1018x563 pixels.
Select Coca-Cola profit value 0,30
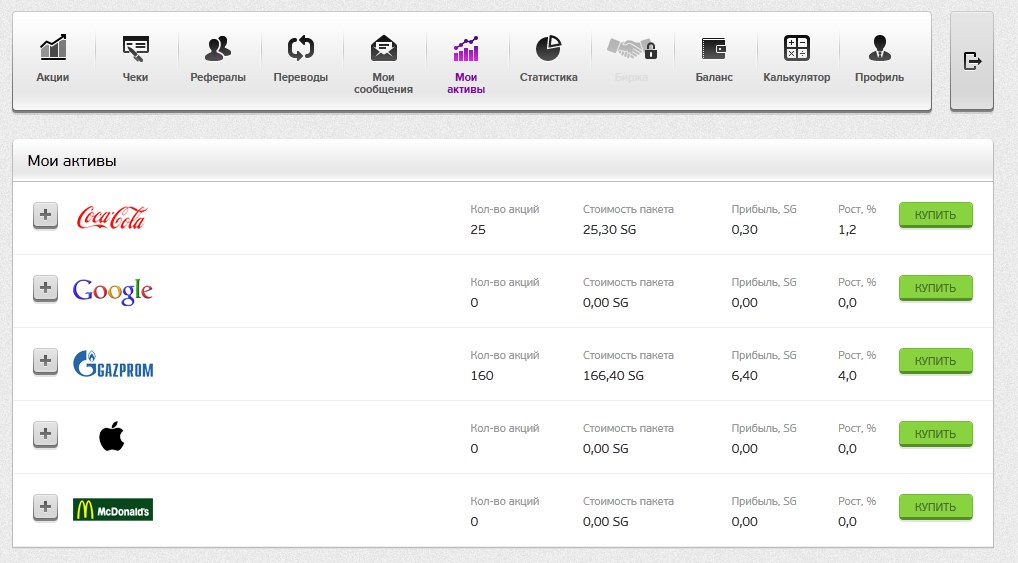(745, 230)
